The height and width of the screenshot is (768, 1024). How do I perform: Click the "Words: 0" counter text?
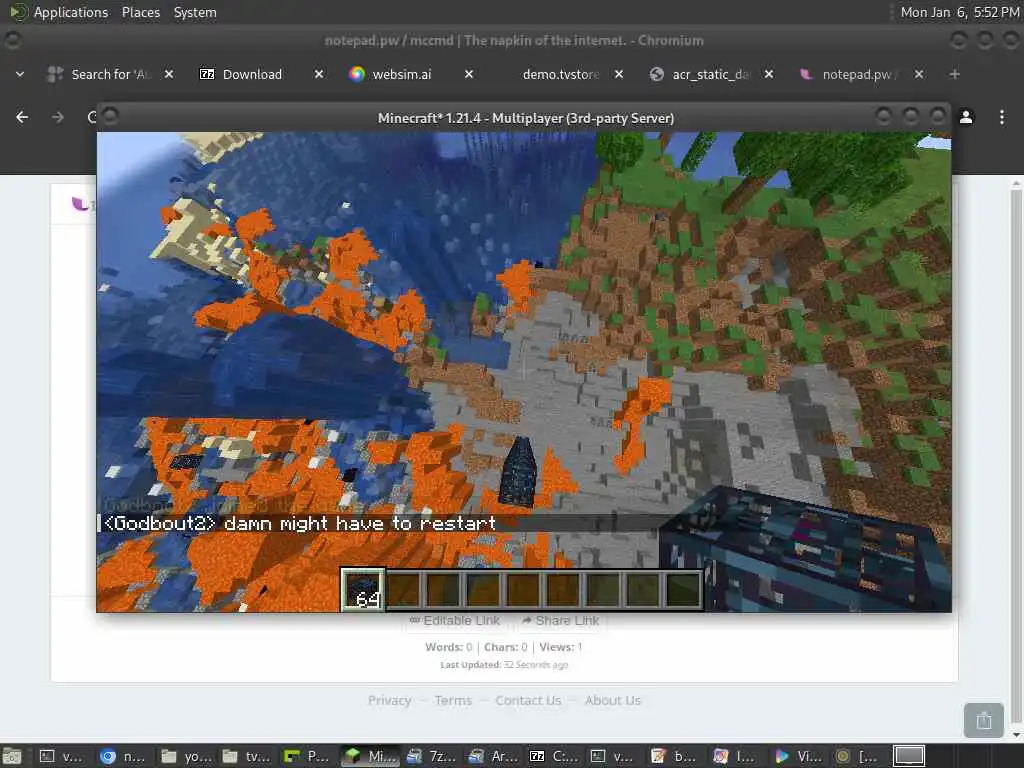(449, 647)
